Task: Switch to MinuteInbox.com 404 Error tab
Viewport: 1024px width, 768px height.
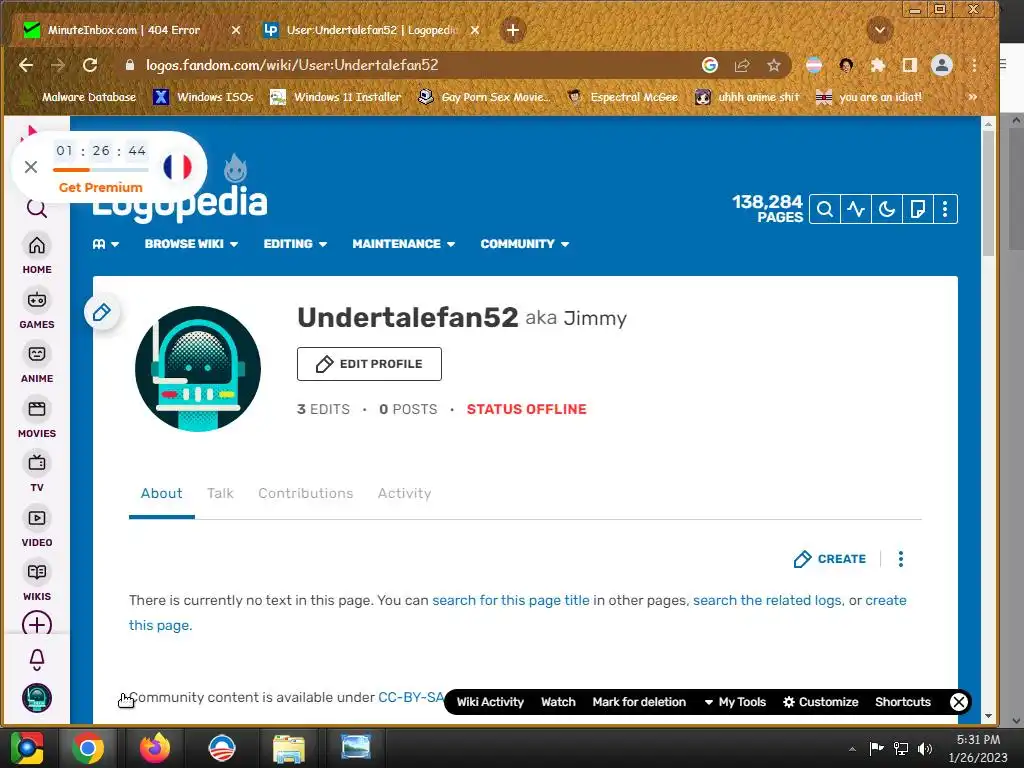Action: coord(124,30)
